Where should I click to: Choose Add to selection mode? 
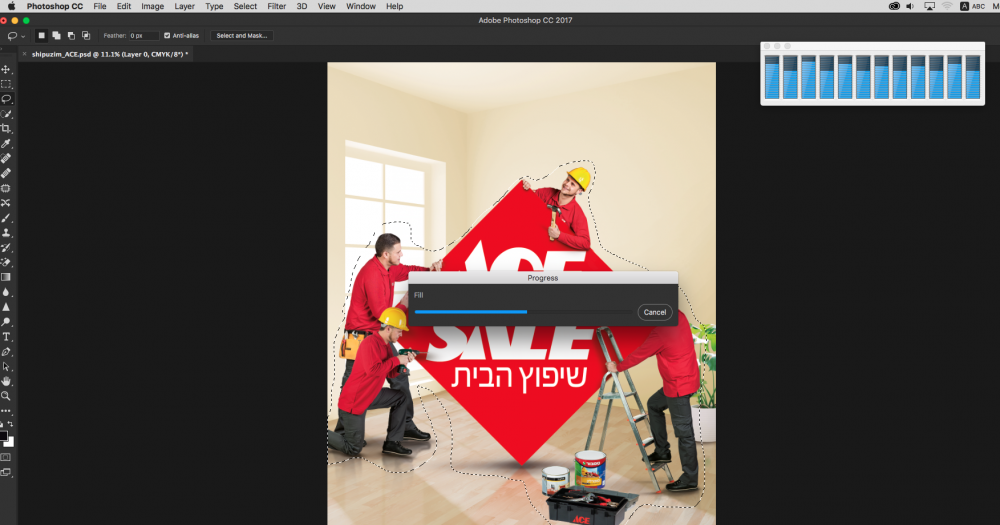tap(56, 36)
